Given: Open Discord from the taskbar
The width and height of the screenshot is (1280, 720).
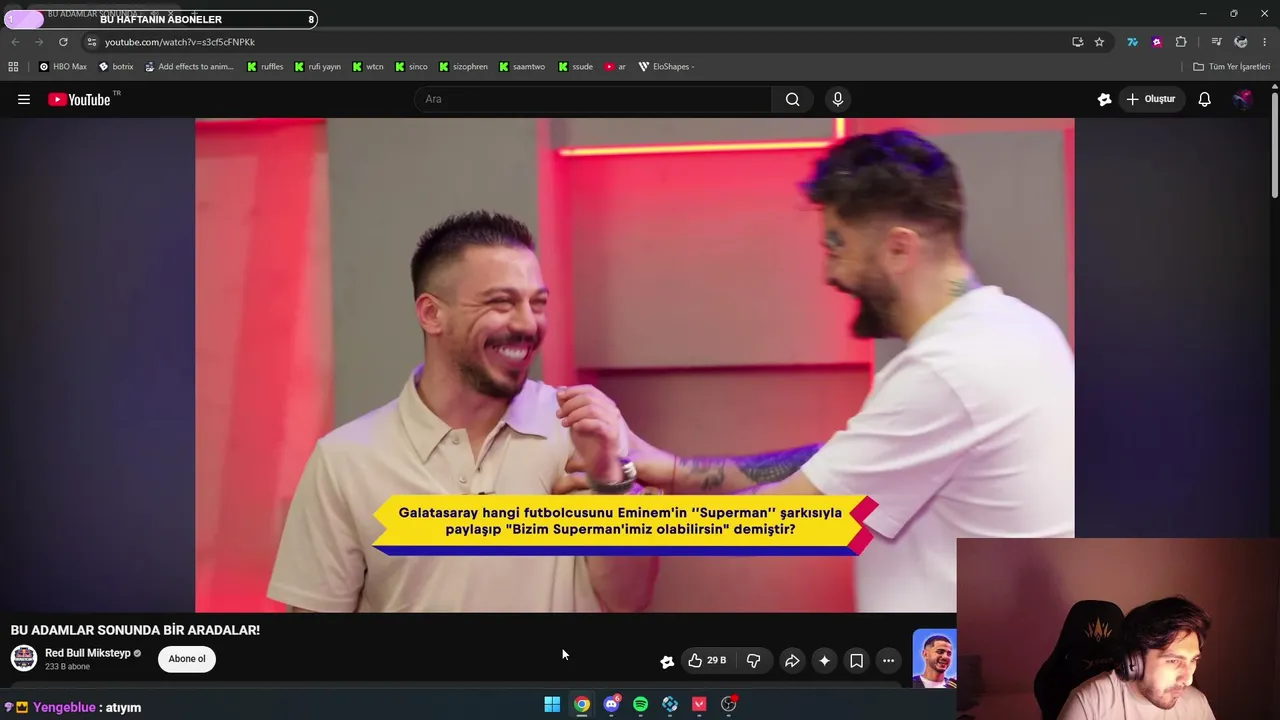Looking at the screenshot, I should [611, 704].
